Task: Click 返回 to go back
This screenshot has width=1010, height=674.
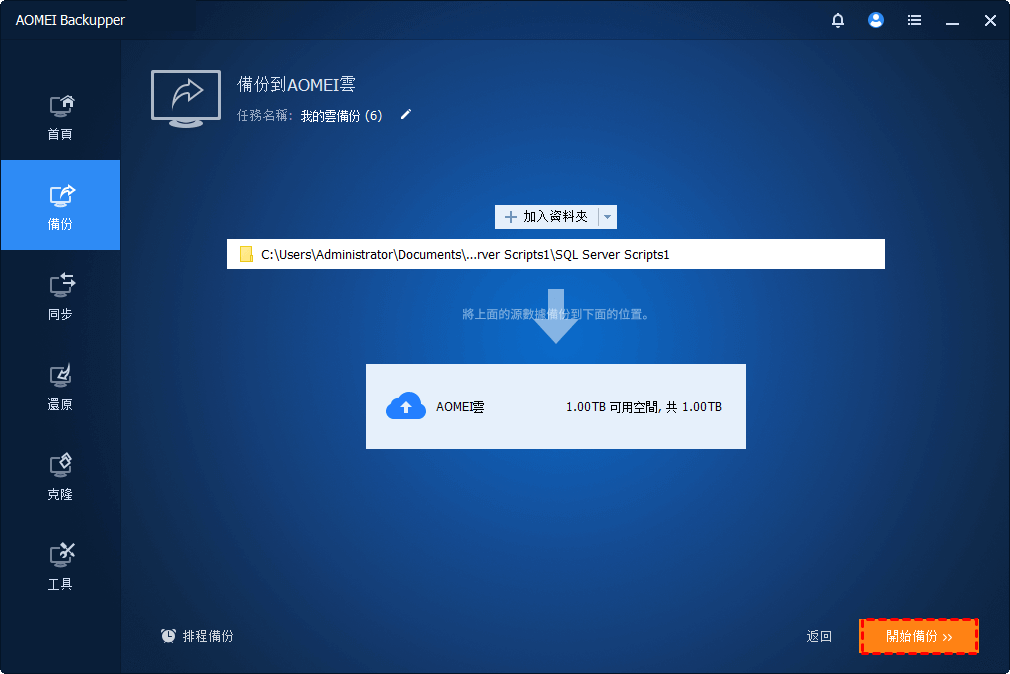Action: tap(819, 637)
